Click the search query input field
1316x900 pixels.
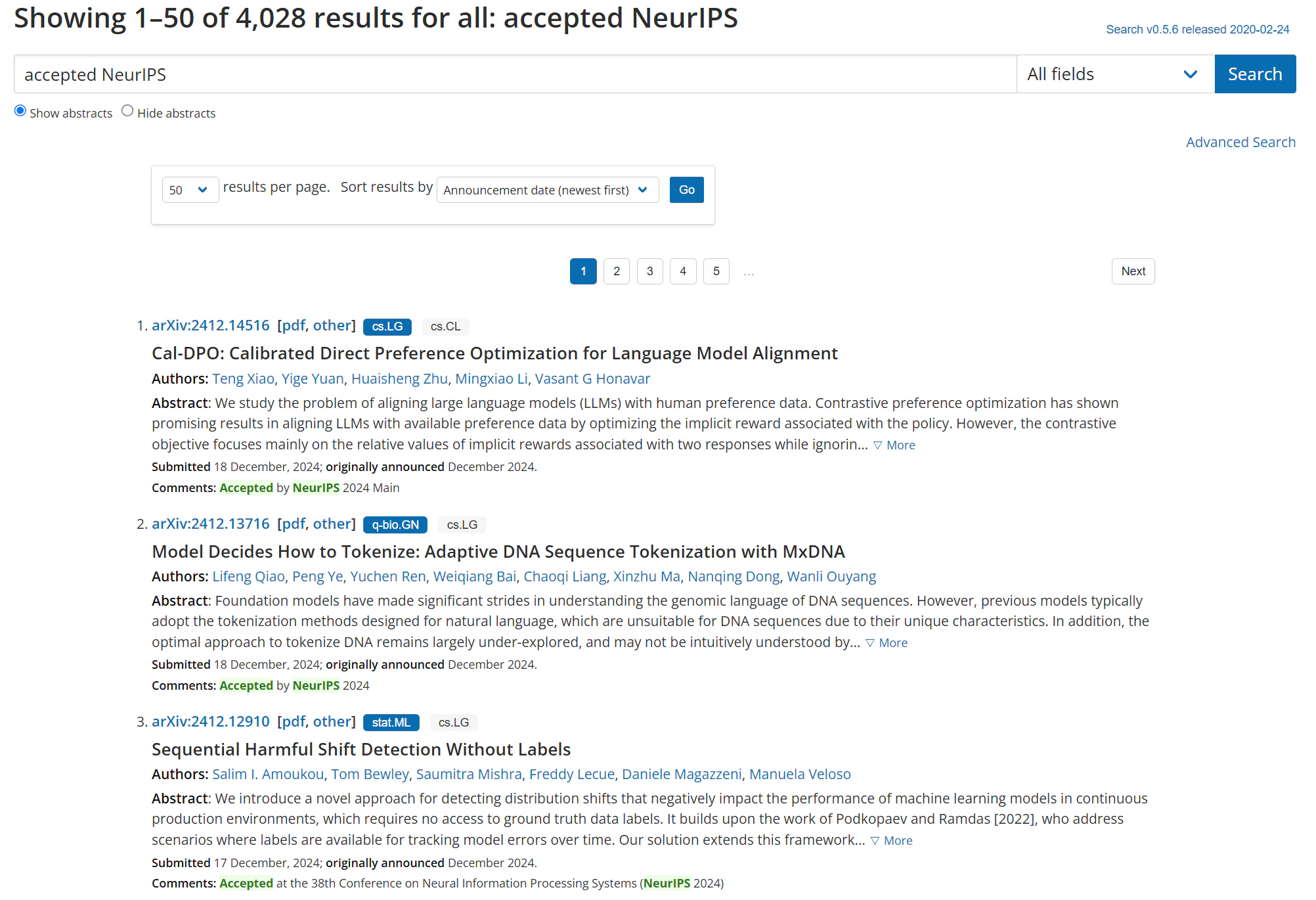pos(515,74)
